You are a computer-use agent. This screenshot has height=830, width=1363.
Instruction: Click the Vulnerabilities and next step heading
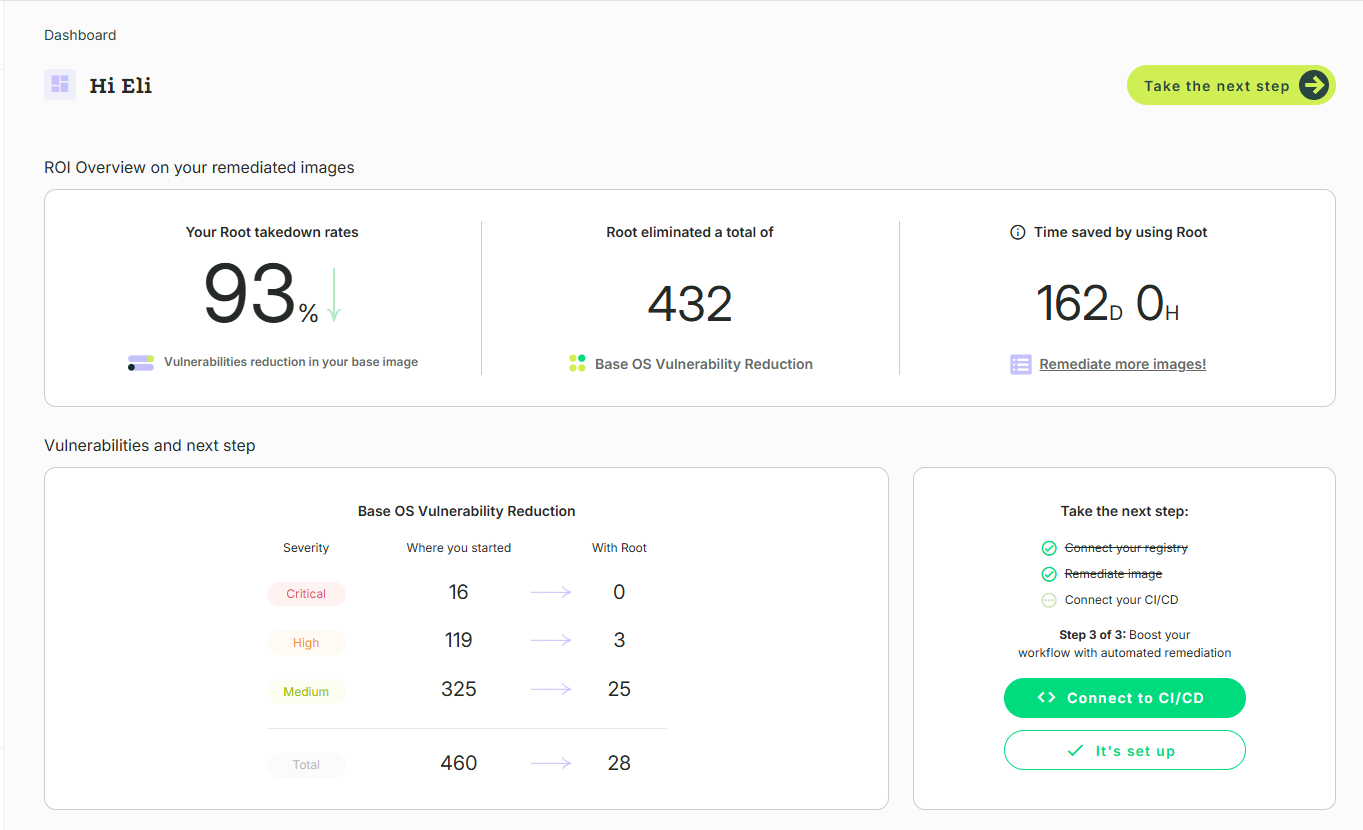(x=150, y=446)
